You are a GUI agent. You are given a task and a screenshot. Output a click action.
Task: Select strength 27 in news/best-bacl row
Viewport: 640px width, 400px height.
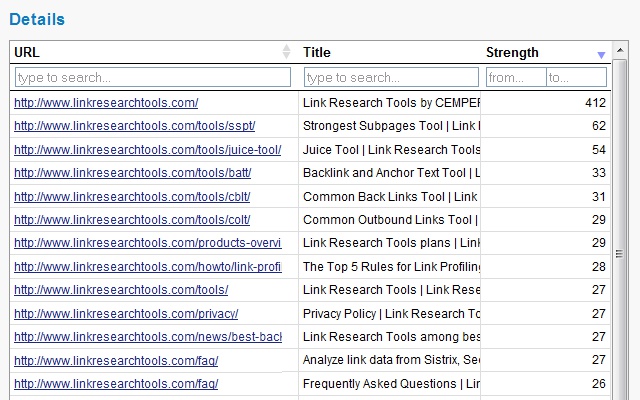point(599,337)
